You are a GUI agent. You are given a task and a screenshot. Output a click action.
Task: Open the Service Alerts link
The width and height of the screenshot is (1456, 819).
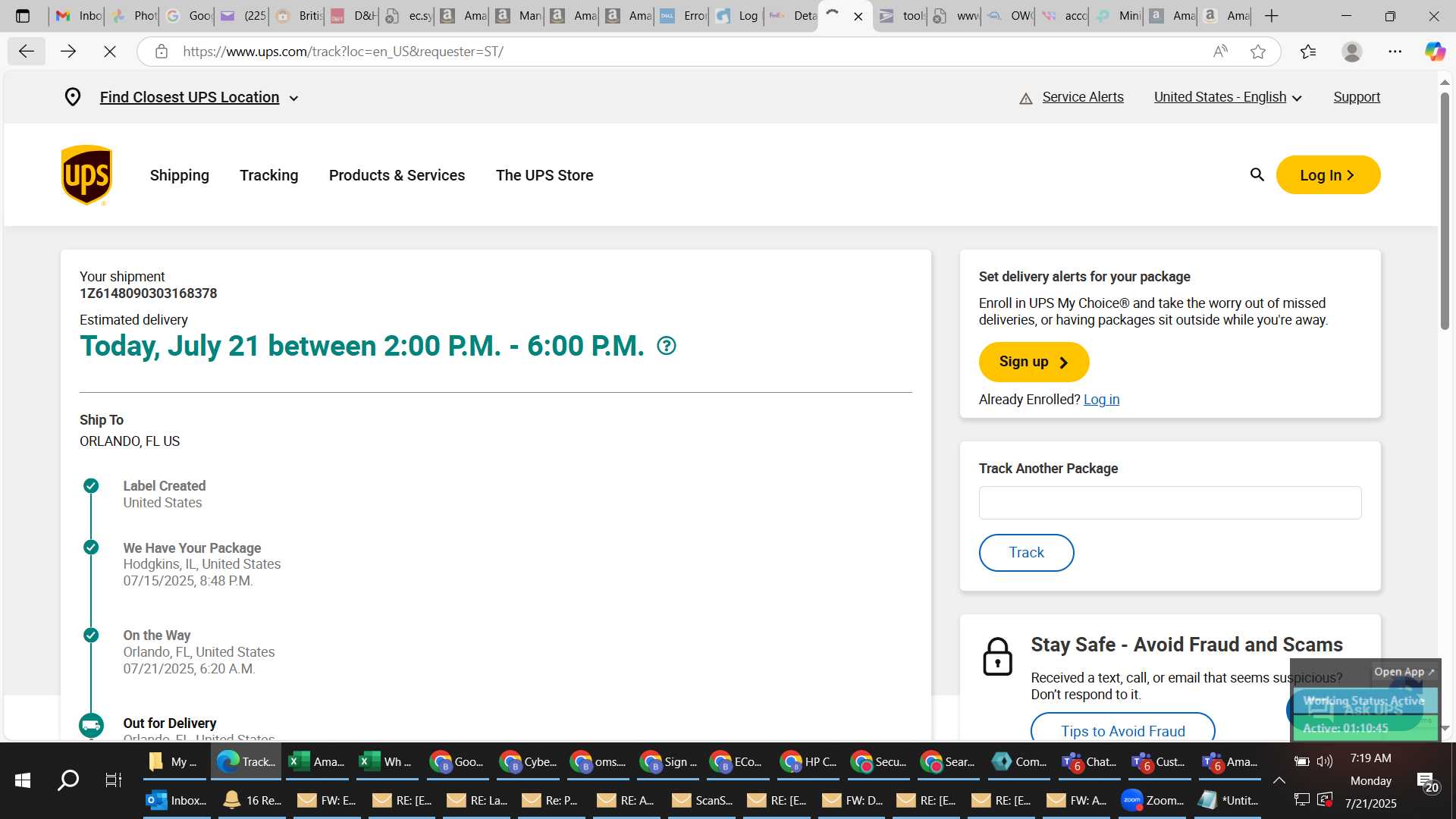pyautogui.click(x=1082, y=97)
